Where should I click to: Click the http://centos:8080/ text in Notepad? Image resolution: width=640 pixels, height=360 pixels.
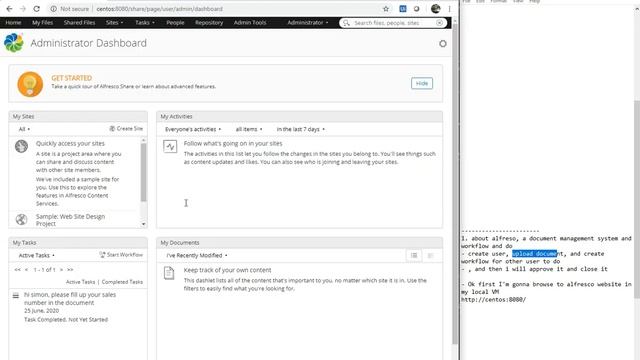[x=493, y=300]
